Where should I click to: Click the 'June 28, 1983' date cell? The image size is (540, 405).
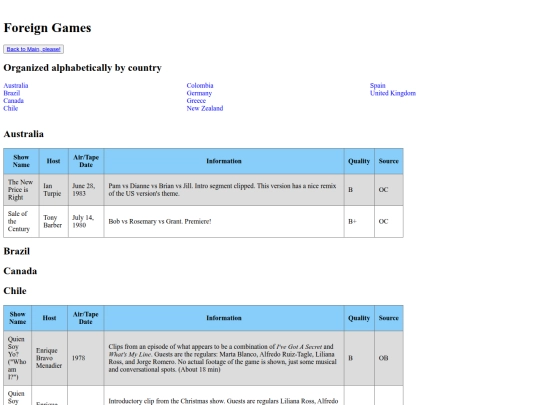(x=86, y=190)
